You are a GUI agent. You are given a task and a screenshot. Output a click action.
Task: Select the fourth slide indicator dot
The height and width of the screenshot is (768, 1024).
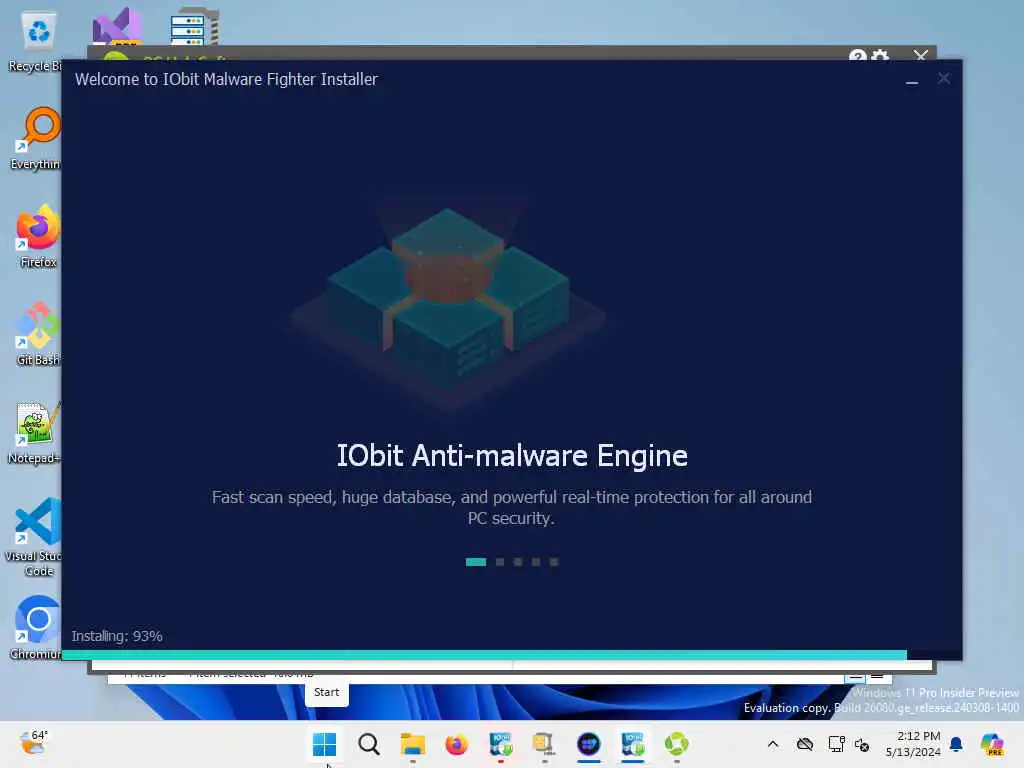pyautogui.click(x=536, y=562)
